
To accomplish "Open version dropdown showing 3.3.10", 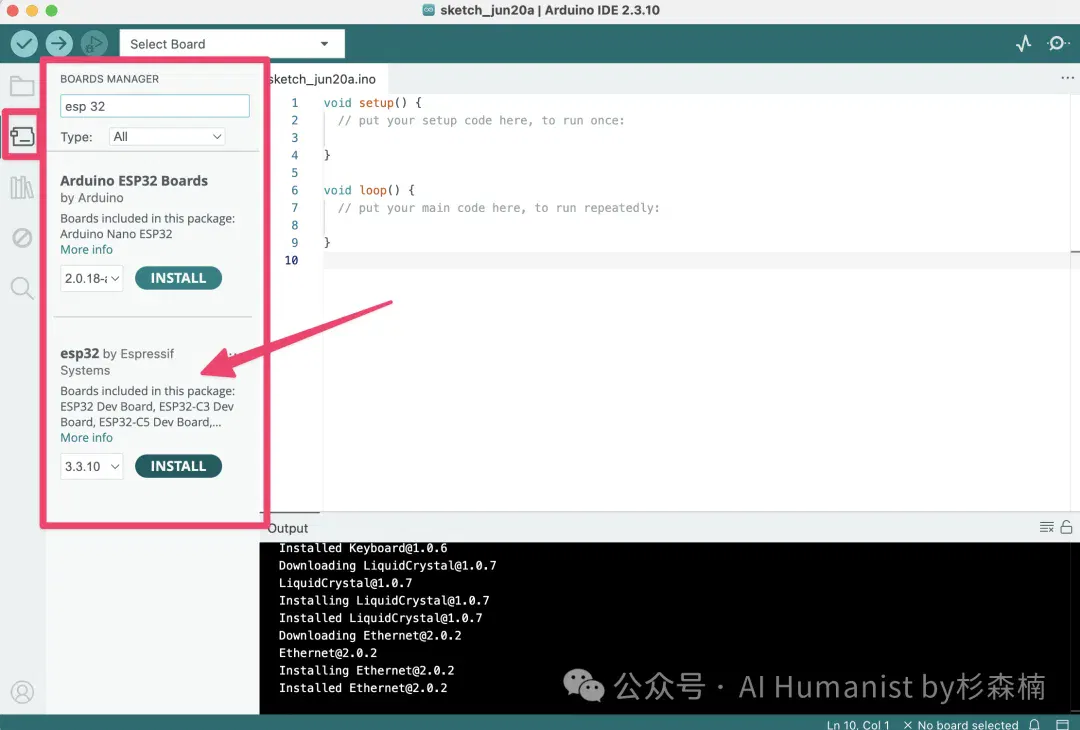I will 92,466.
